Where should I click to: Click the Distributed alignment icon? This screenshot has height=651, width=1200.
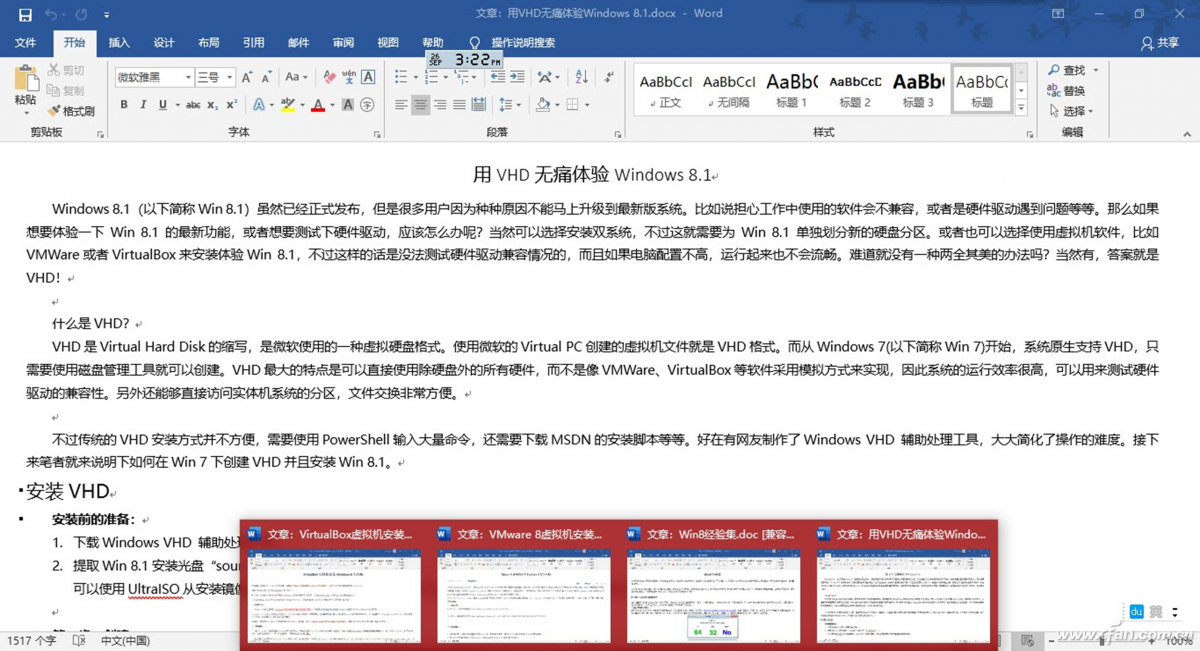pos(479,104)
